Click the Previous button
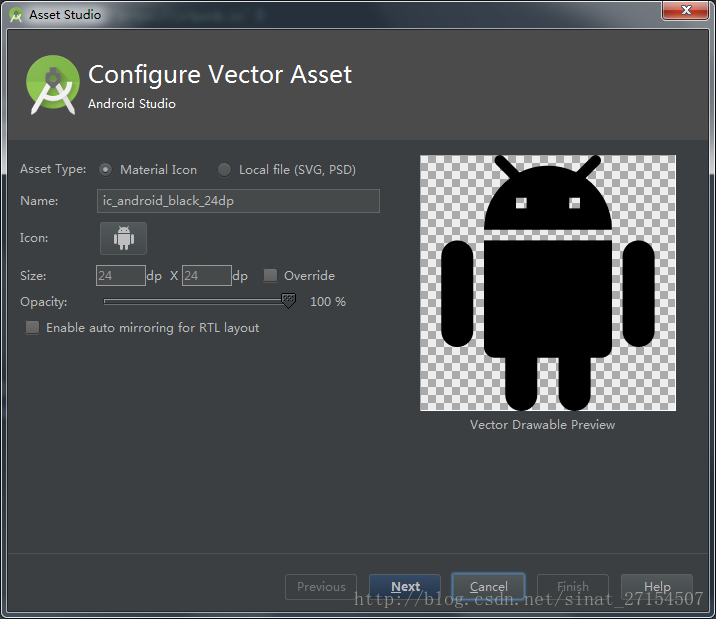Viewport: 716px width, 619px height. click(321, 587)
